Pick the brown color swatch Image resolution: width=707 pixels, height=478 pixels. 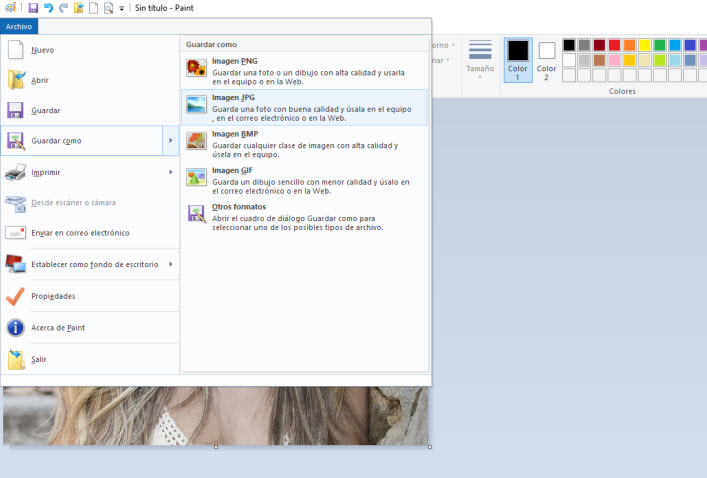click(x=599, y=60)
